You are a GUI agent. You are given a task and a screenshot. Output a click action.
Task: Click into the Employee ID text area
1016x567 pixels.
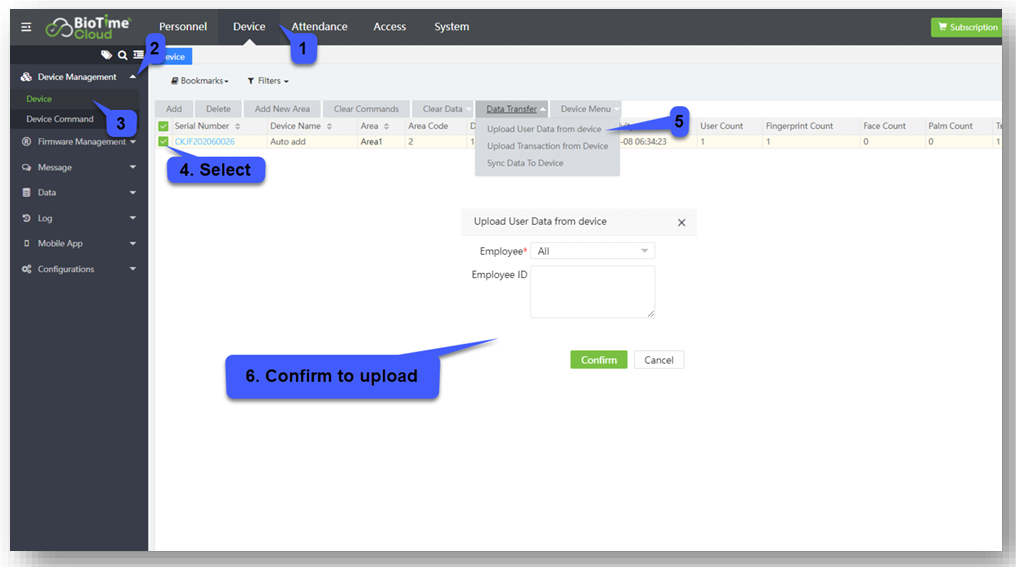(x=592, y=292)
